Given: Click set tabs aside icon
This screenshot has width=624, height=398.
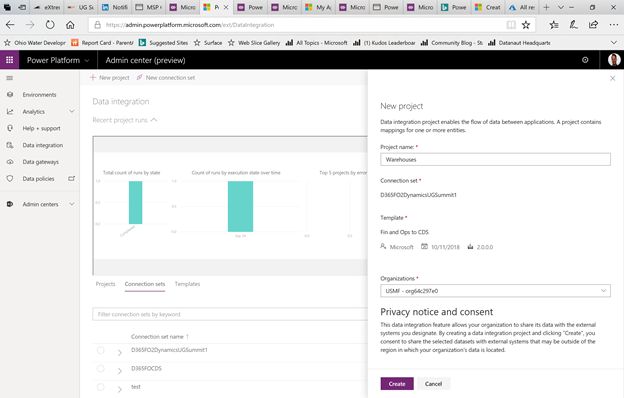Looking at the screenshot, I should coord(22,7).
